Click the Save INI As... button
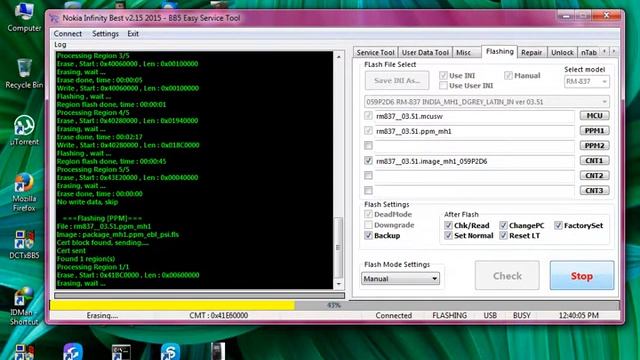The width and height of the screenshot is (640, 360). [x=397, y=80]
